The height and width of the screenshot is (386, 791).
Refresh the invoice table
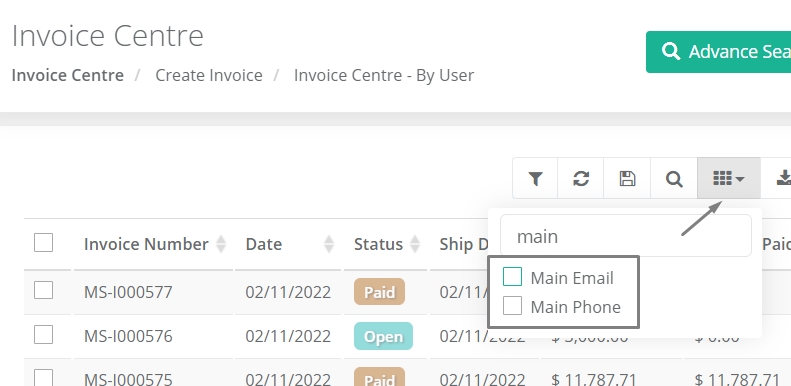581,178
